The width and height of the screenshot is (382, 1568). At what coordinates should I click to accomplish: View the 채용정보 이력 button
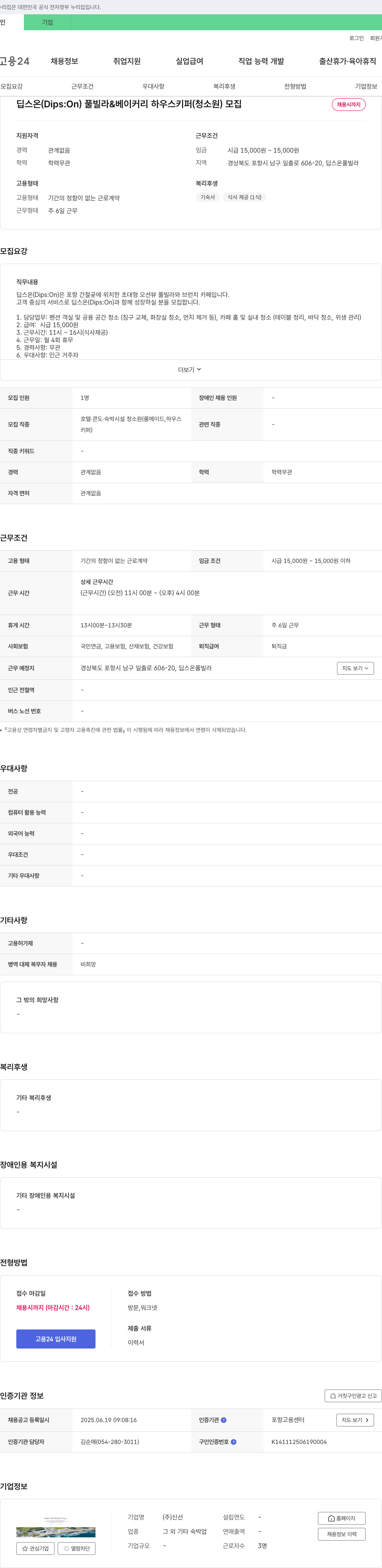[341, 1535]
